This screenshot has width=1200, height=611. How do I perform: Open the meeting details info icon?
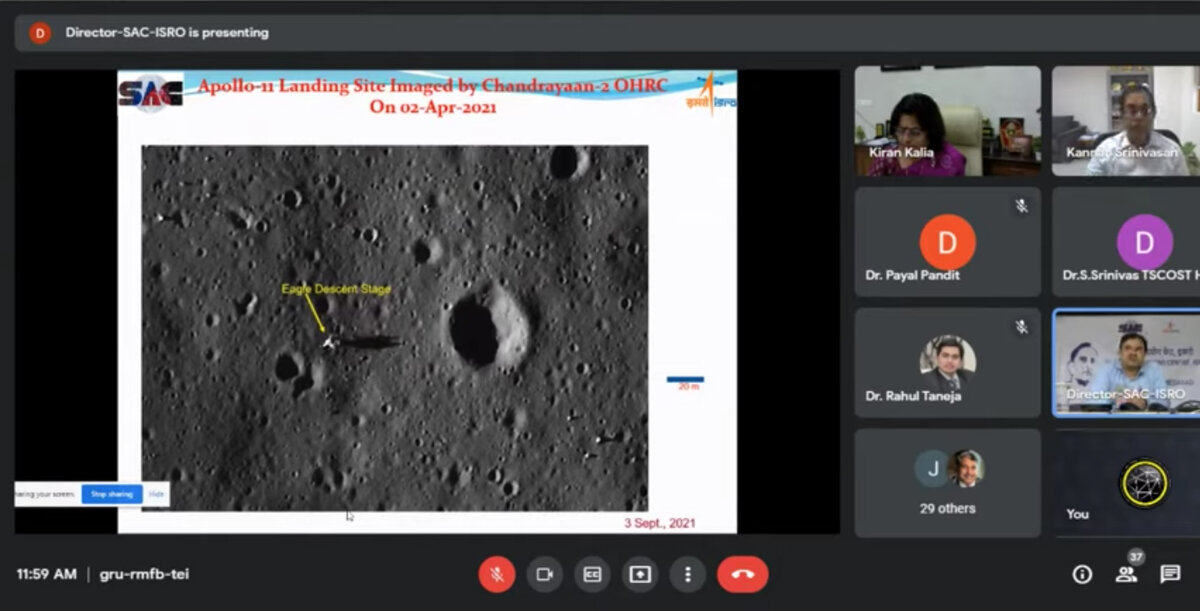(x=1082, y=574)
